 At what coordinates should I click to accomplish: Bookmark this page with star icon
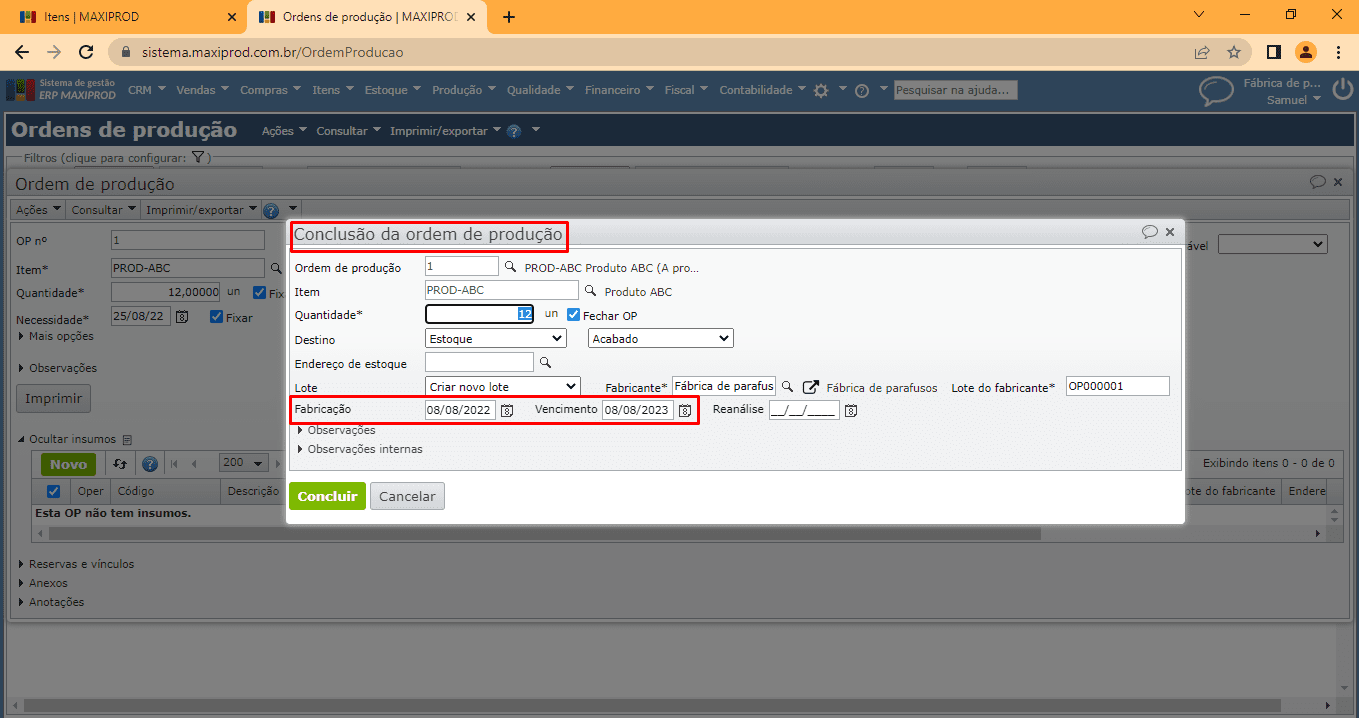tap(1234, 52)
